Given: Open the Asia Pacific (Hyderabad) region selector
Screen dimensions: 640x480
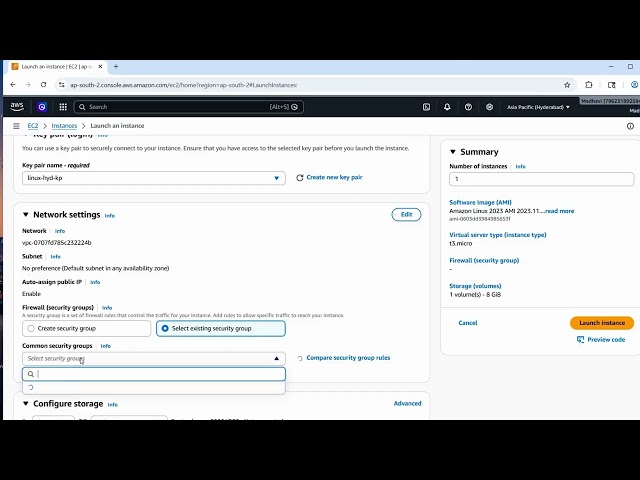Looking at the screenshot, I should pyautogui.click(x=538, y=107).
